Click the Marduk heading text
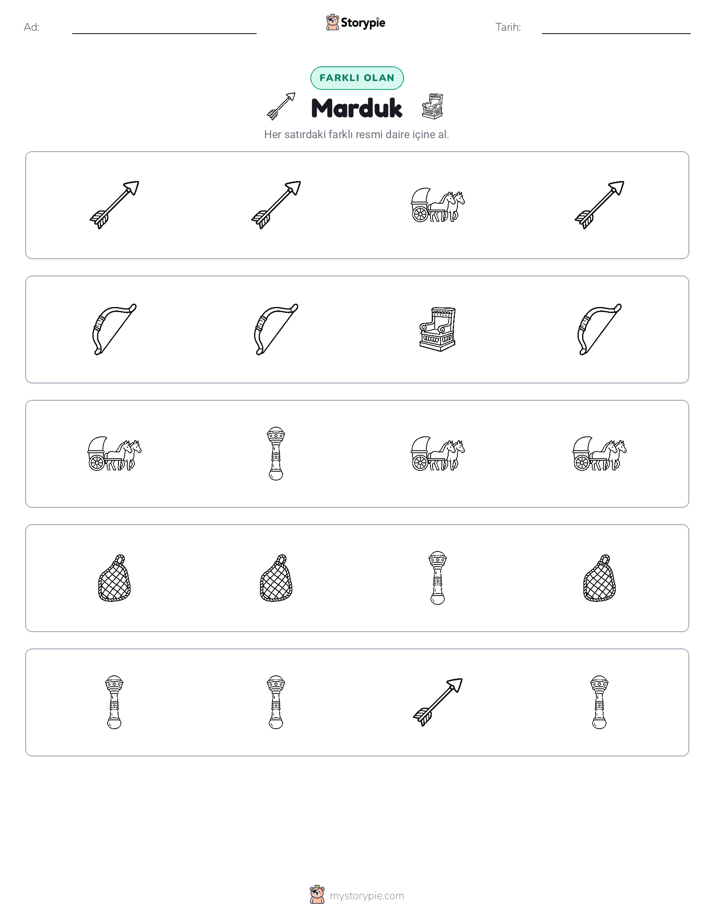This screenshot has width=714, height=924. (356, 108)
